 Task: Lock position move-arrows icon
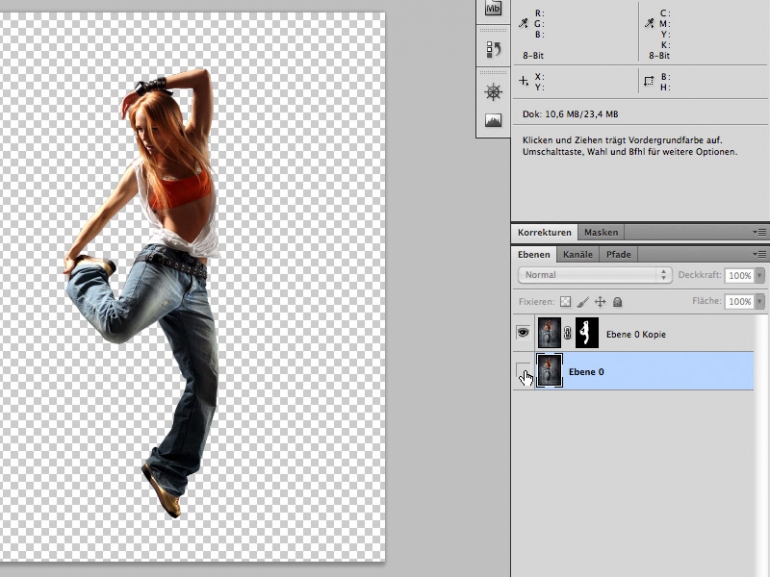point(600,302)
